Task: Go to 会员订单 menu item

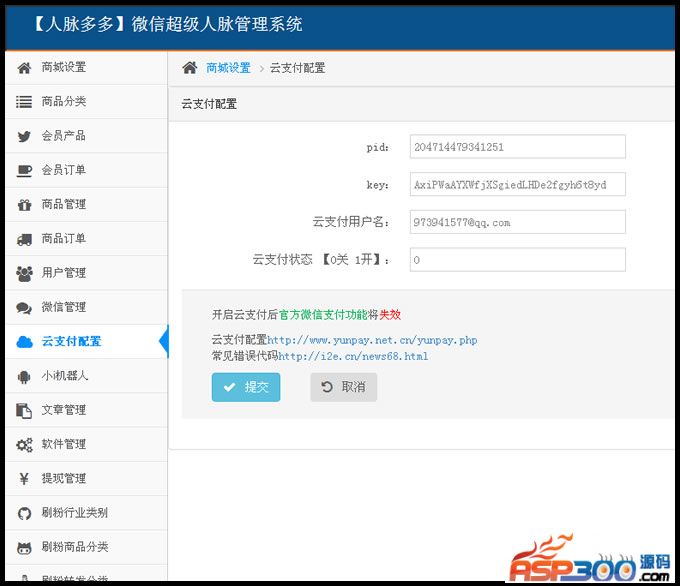Action: coord(87,170)
